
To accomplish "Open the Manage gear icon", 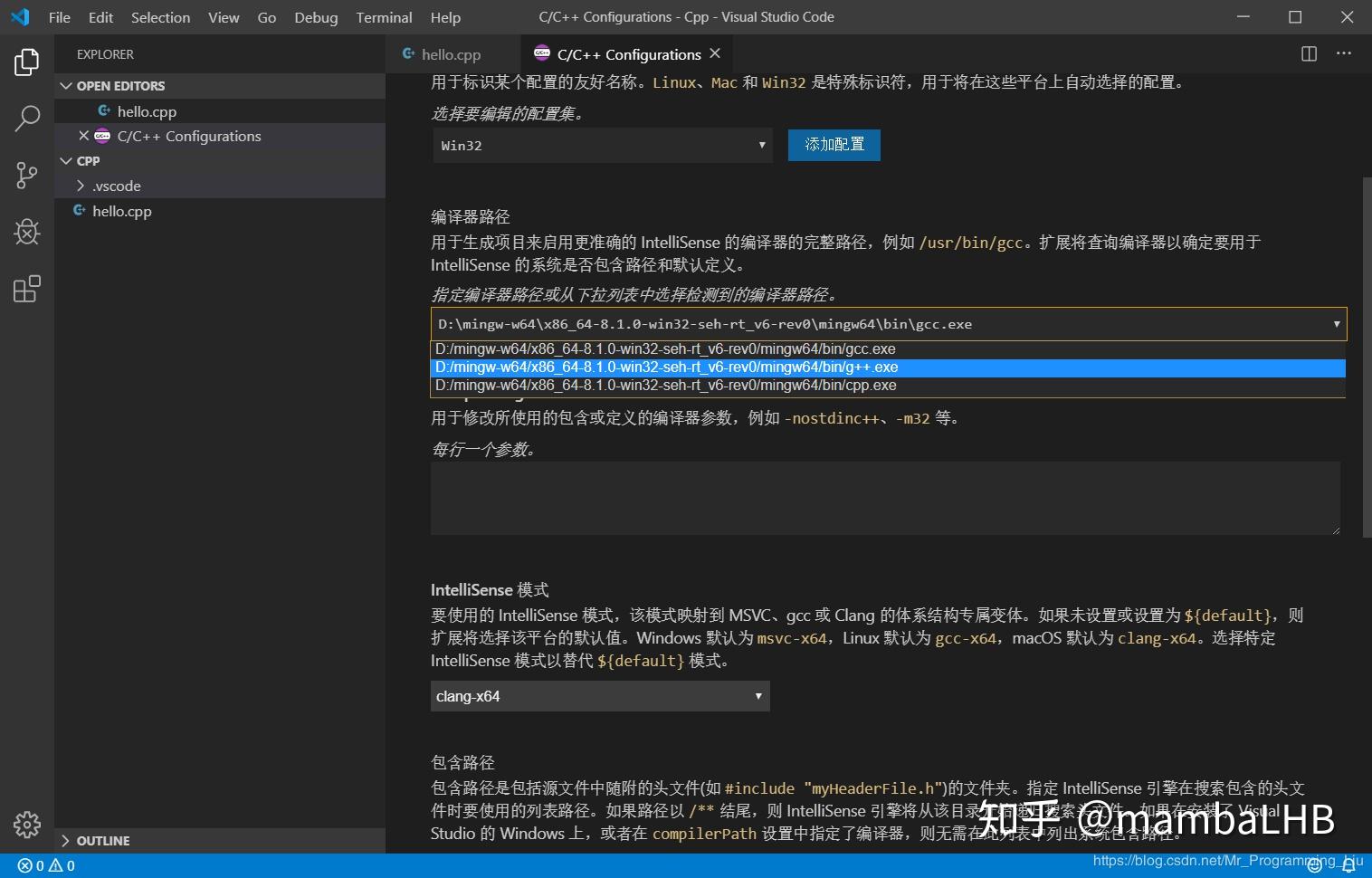I will [x=27, y=825].
